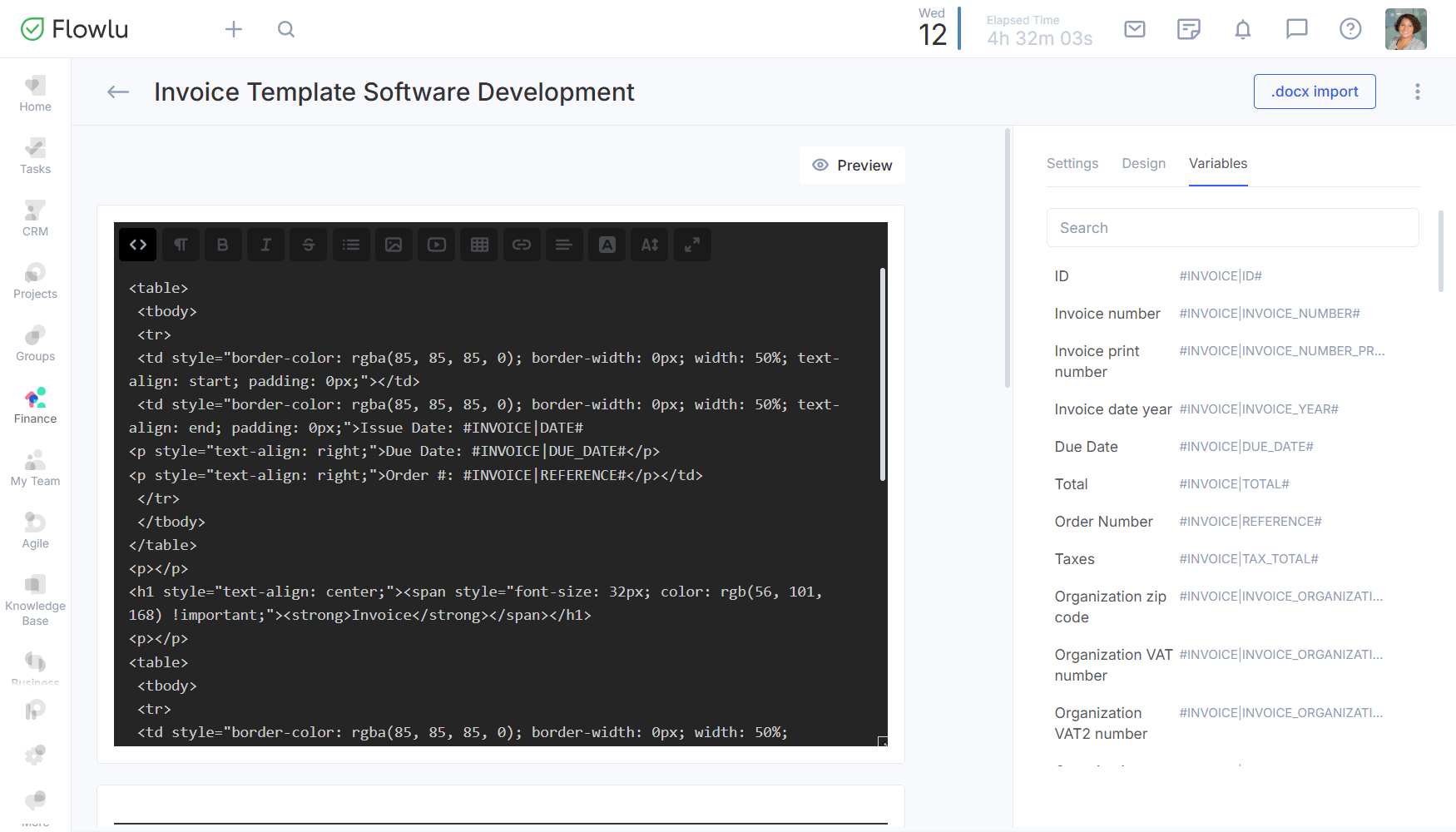Viewport: 1456px width, 832px height.
Task: Open Knowledge Base in sidebar
Action: [x=35, y=601]
